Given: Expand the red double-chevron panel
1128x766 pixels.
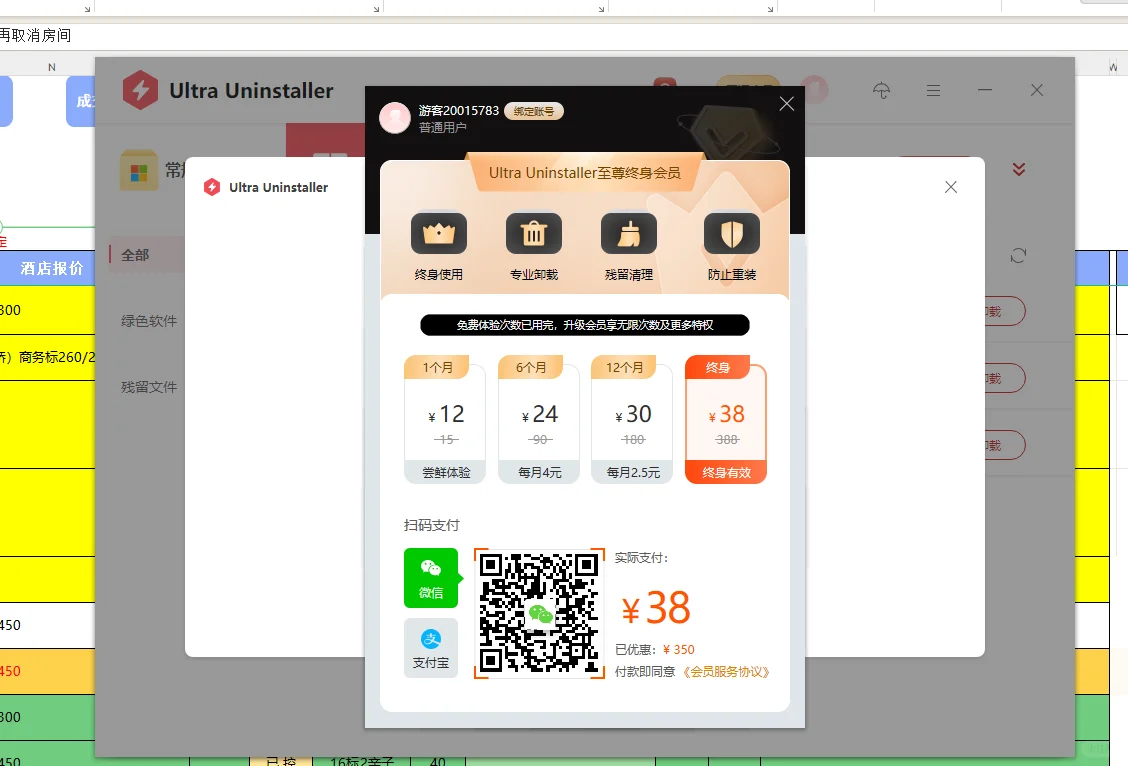Looking at the screenshot, I should (1018, 169).
